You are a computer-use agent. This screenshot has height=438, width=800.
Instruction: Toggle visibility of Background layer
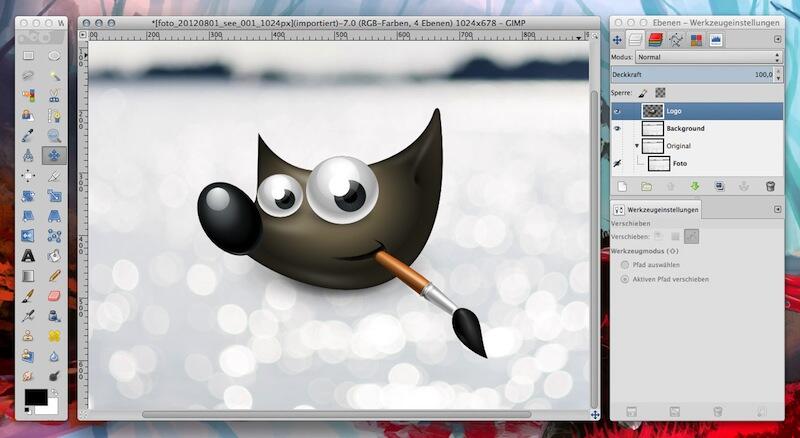pos(617,129)
